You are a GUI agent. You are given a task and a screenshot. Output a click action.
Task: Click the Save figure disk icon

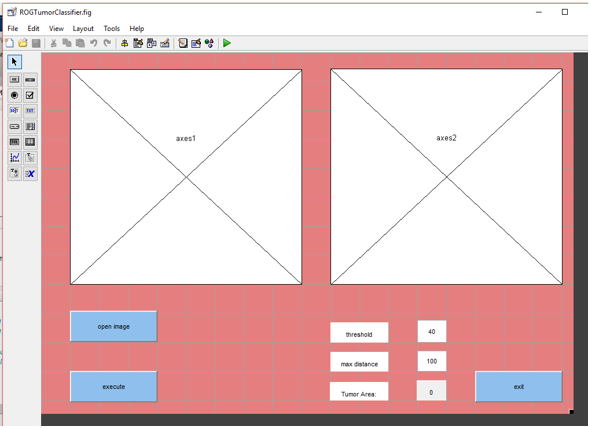pyautogui.click(x=36, y=43)
